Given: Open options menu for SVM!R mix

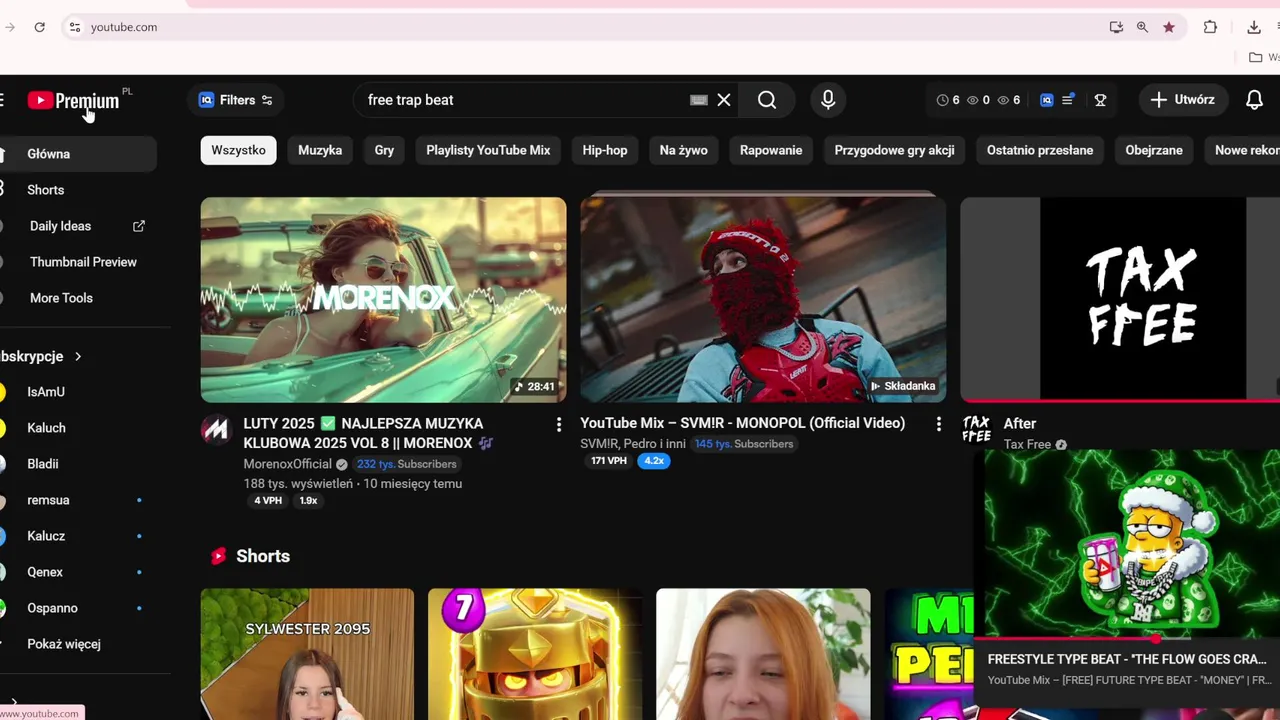Looking at the screenshot, I should [938, 424].
